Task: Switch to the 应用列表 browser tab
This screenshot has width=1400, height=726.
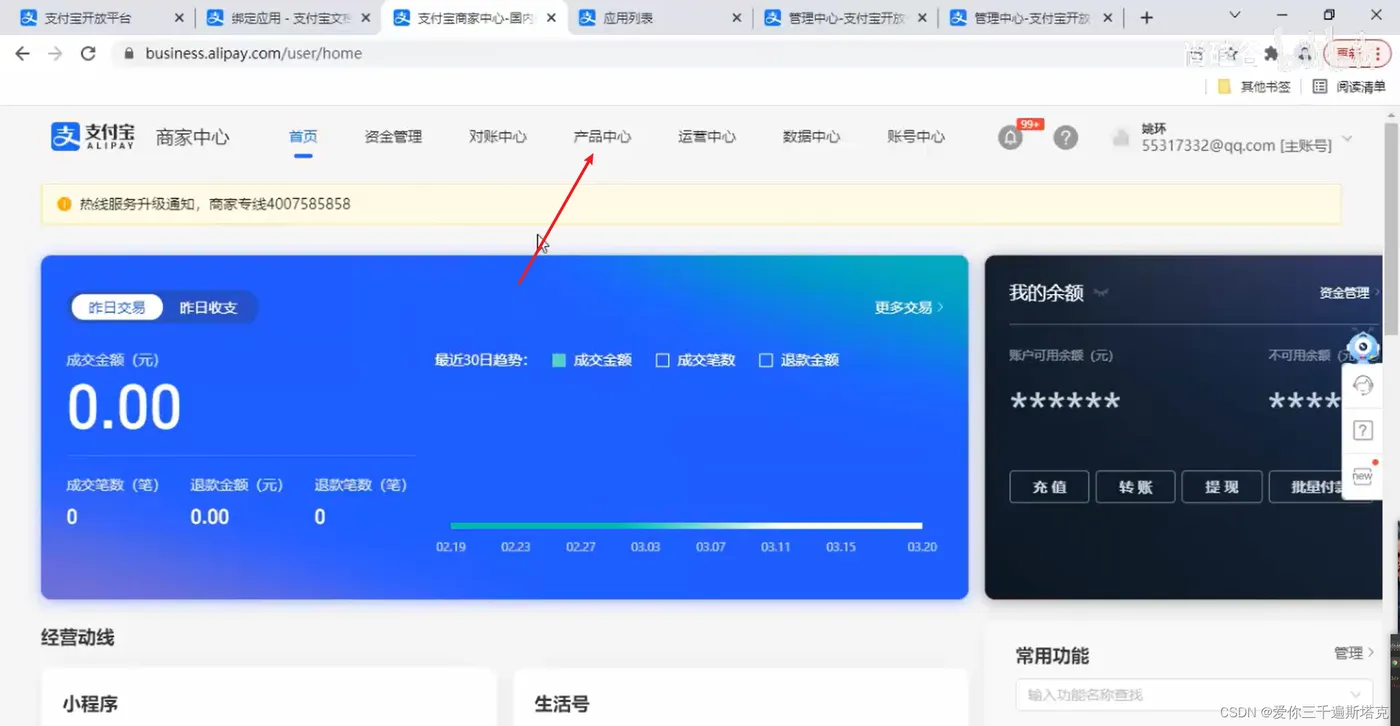Action: 659,18
